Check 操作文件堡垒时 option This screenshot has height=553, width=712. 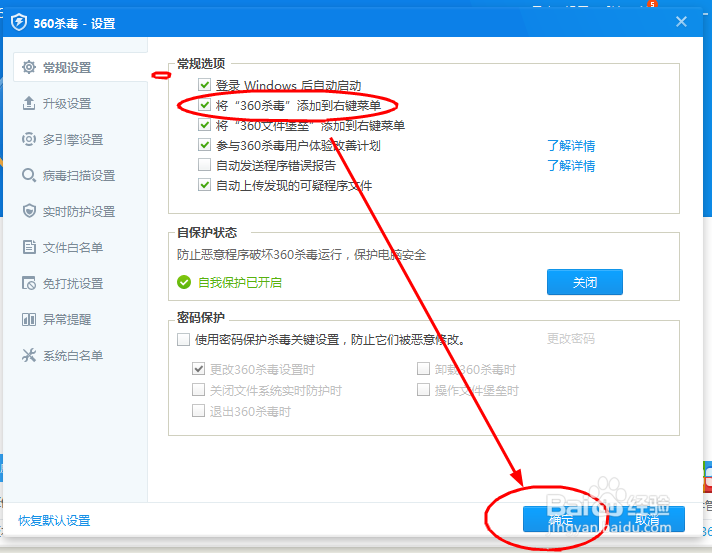tap(423, 390)
